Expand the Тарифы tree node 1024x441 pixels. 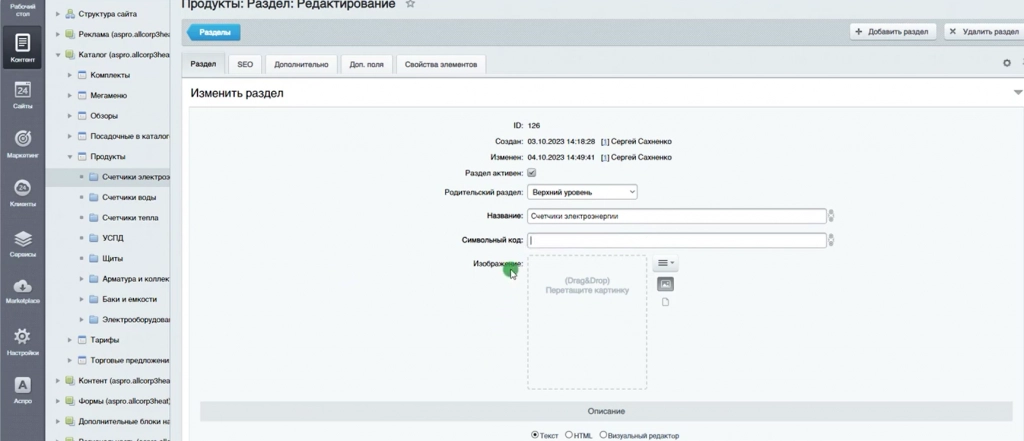(70, 340)
